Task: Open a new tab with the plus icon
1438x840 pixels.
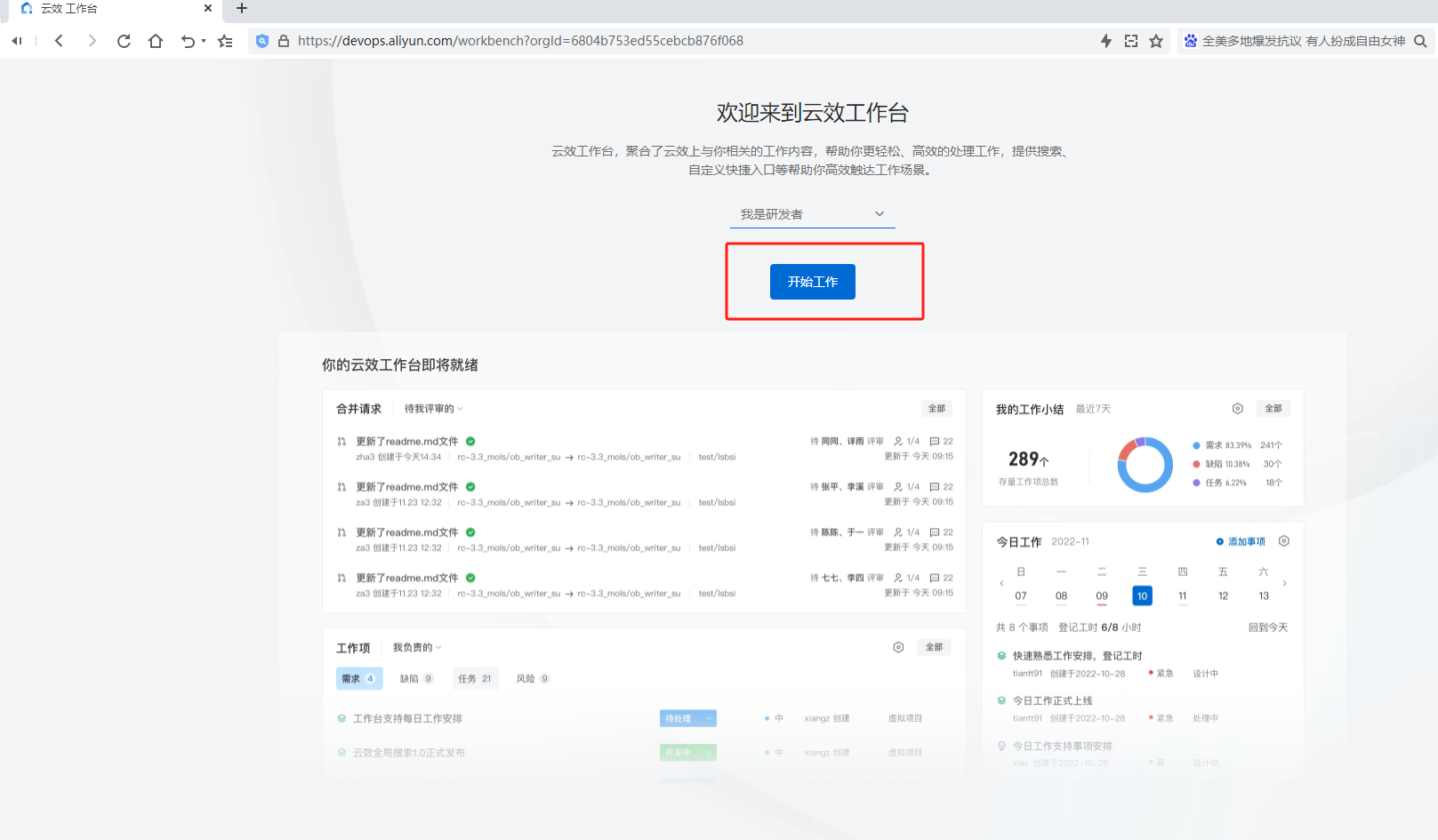Action: 241,8
